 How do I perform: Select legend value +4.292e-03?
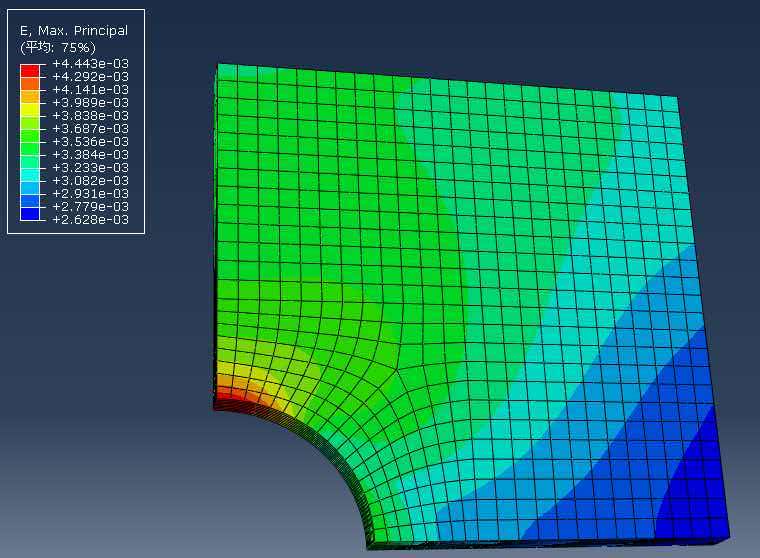click(x=90, y=77)
